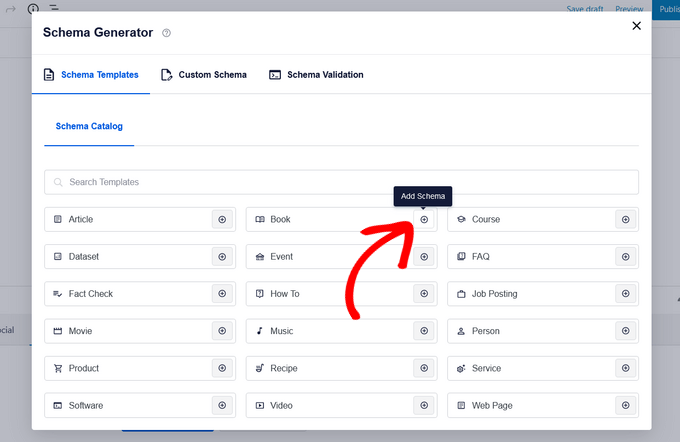Click the plus icon for Event schema
This screenshot has height=442, width=680.
pos(424,257)
